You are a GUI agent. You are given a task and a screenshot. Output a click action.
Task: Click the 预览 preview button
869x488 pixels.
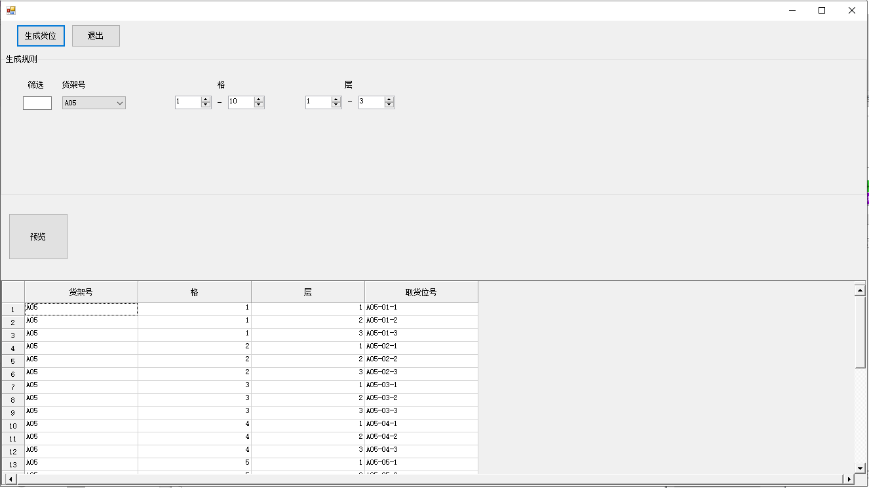(x=38, y=237)
